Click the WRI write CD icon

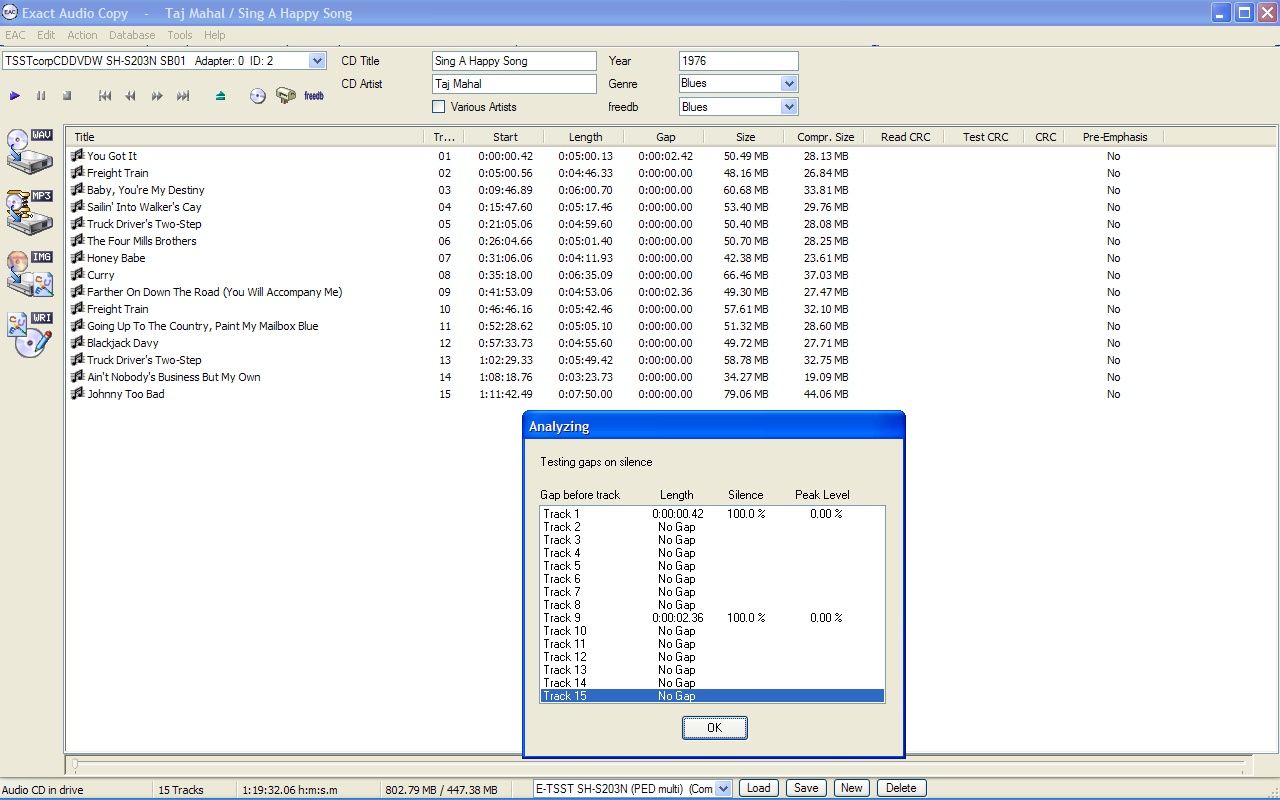point(29,335)
